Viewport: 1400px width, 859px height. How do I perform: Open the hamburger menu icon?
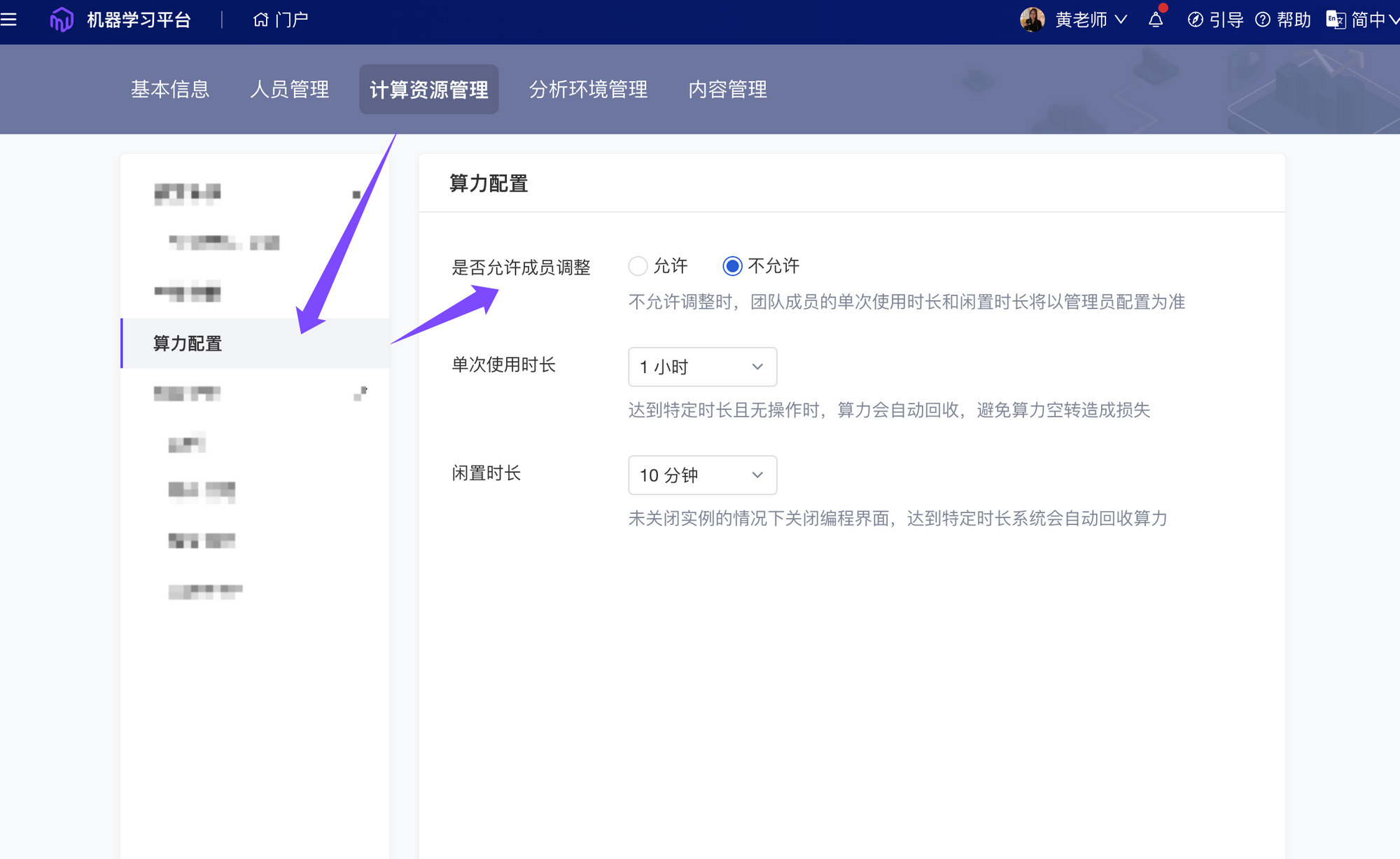9,20
